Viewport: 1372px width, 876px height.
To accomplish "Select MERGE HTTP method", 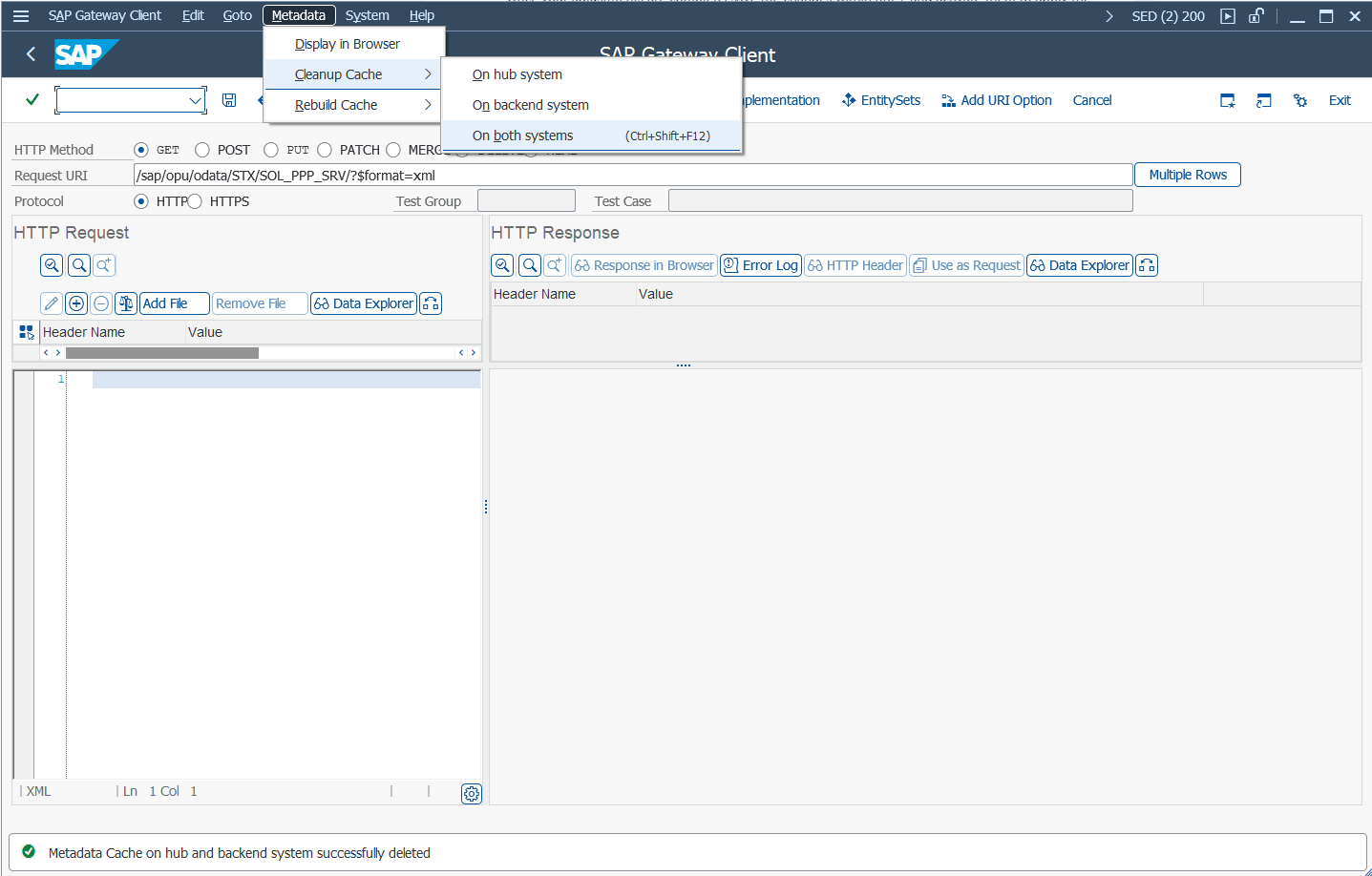I will (x=393, y=150).
